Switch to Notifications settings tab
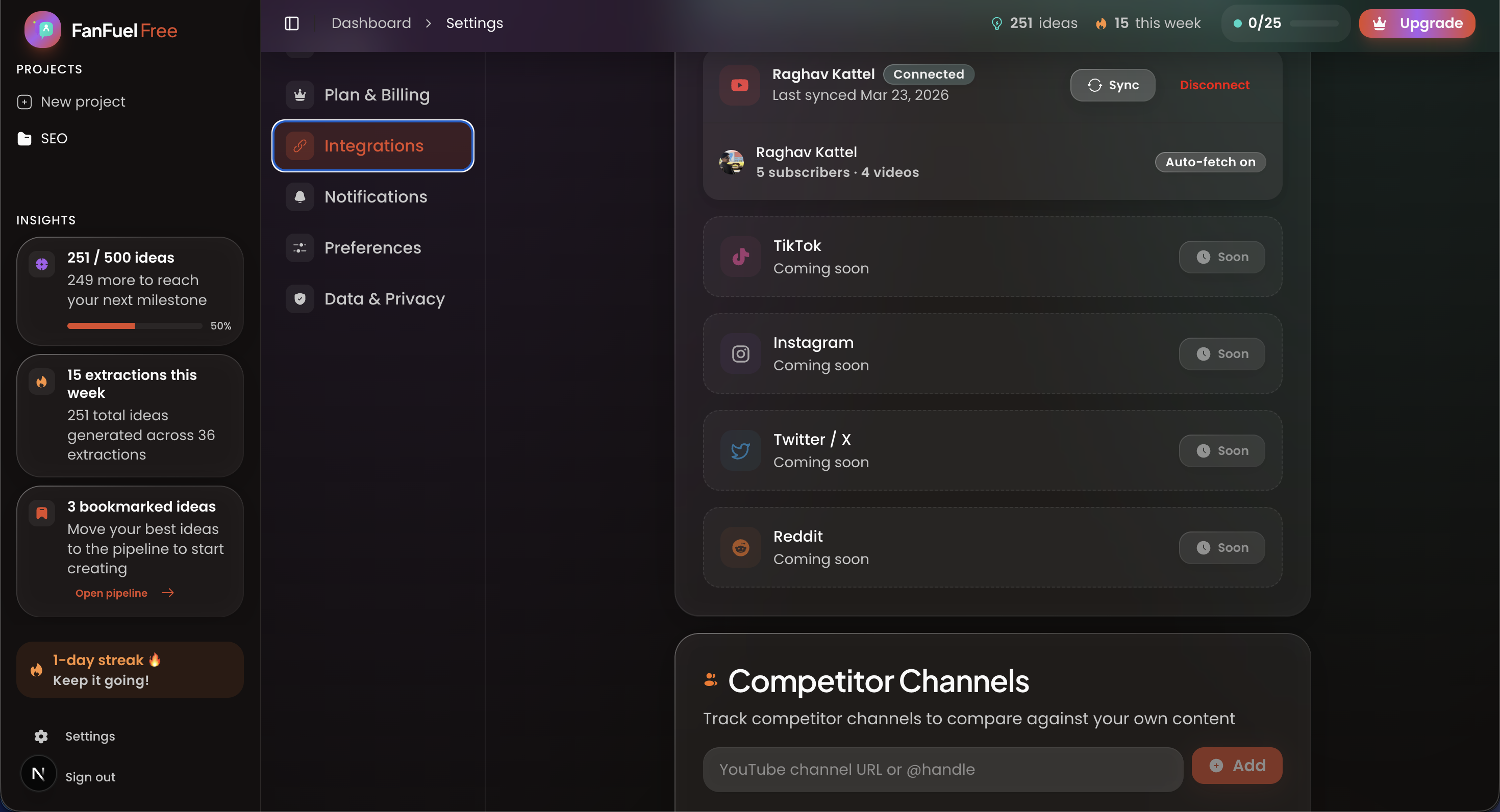The width and height of the screenshot is (1500, 812). tap(375, 197)
